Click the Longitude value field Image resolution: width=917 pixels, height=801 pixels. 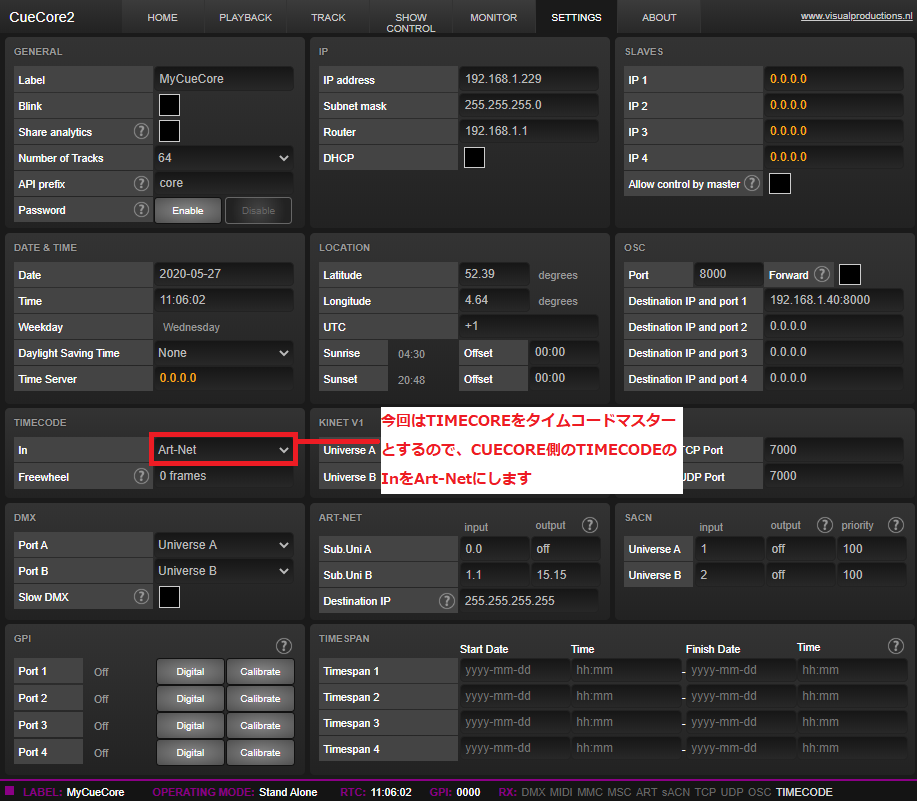[x=494, y=300]
